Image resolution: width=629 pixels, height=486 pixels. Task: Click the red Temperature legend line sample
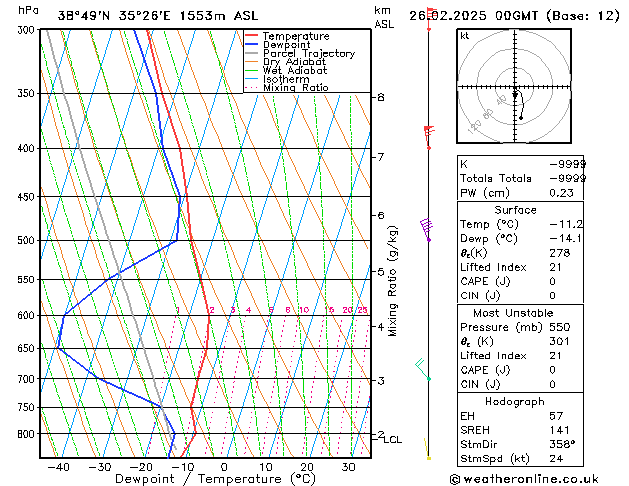pyautogui.click(x=252, y=36)
